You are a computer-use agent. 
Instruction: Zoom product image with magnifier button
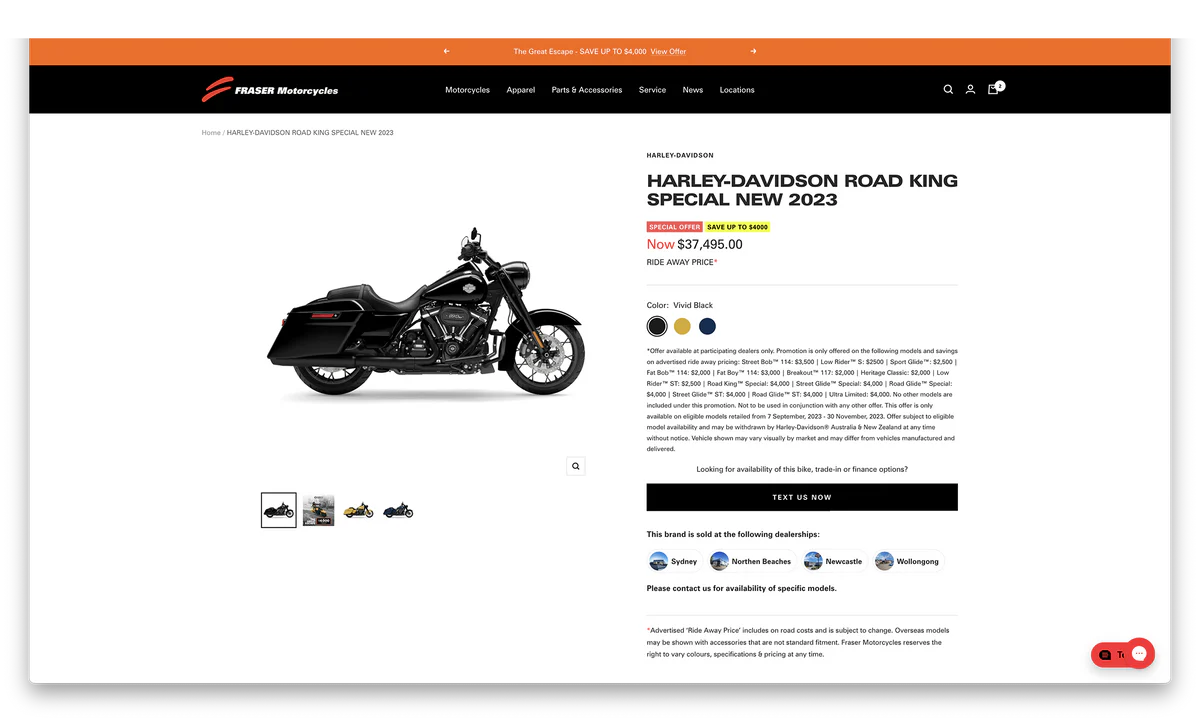(575, 466)
